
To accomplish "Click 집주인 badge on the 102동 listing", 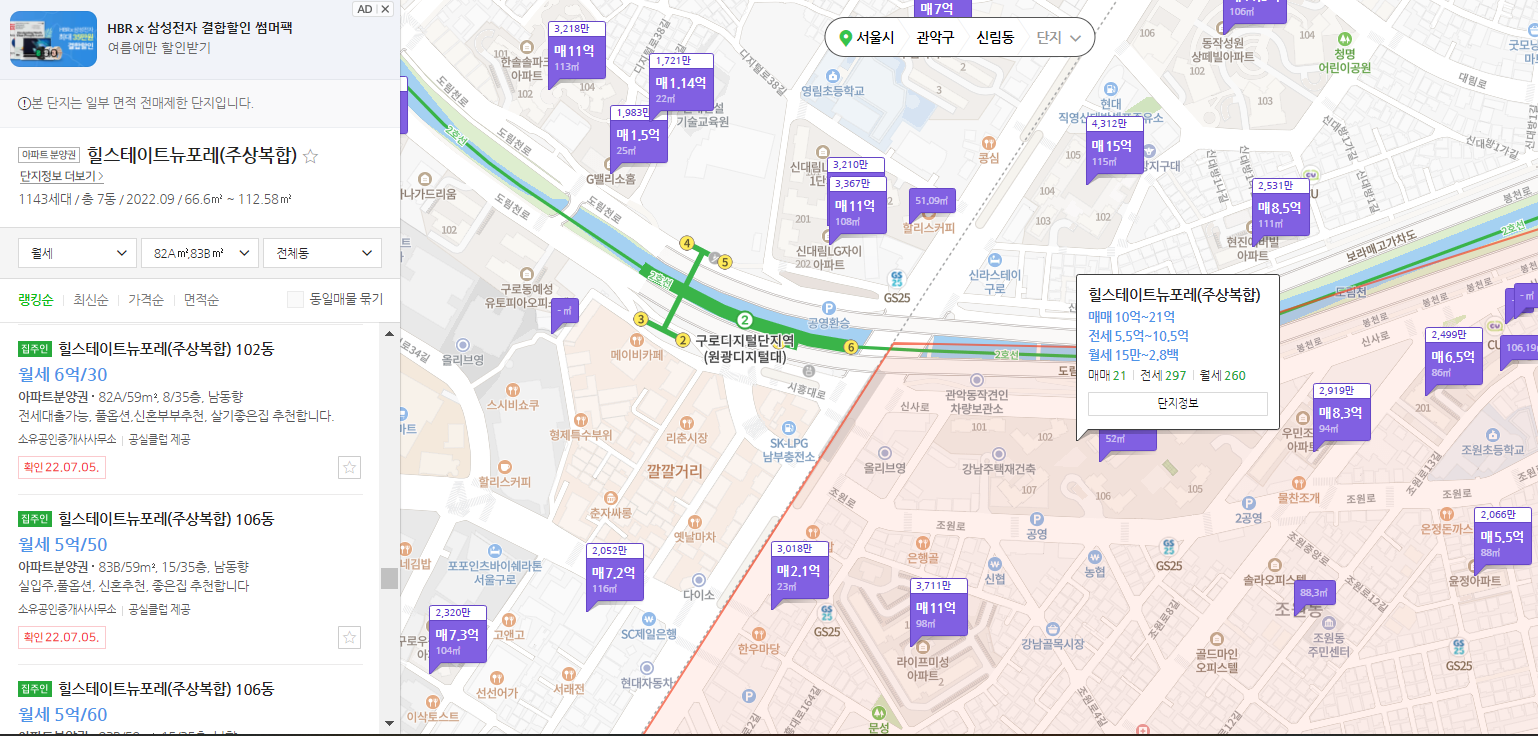I will (35, 349).
